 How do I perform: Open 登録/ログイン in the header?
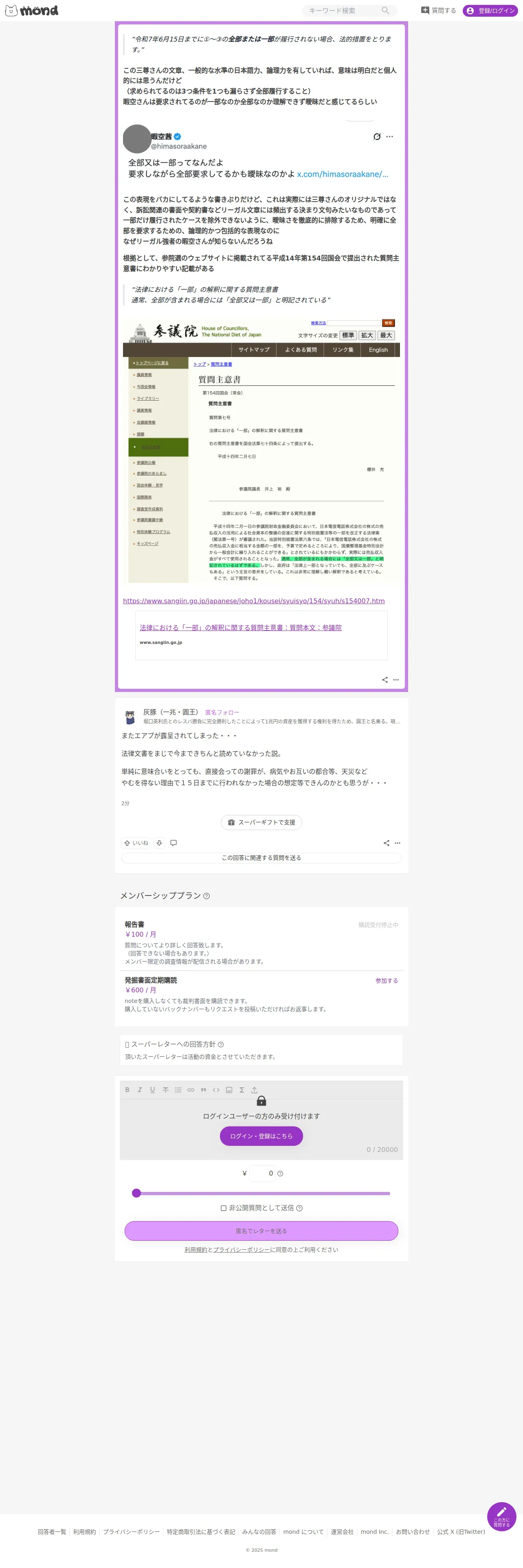coord(490,10)
